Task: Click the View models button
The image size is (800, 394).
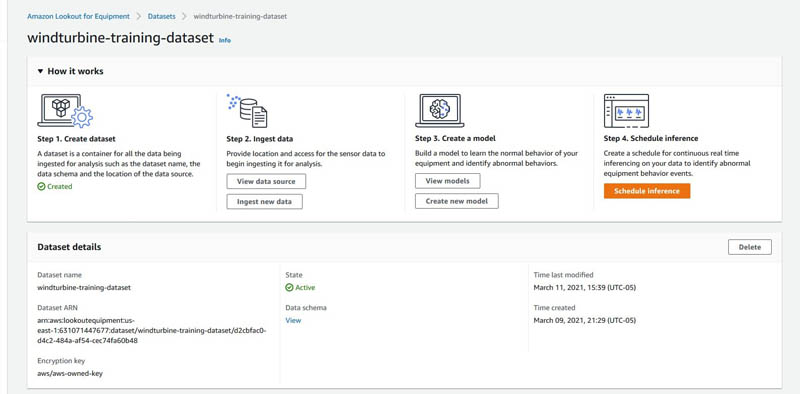Action: (x=447, y=181)
